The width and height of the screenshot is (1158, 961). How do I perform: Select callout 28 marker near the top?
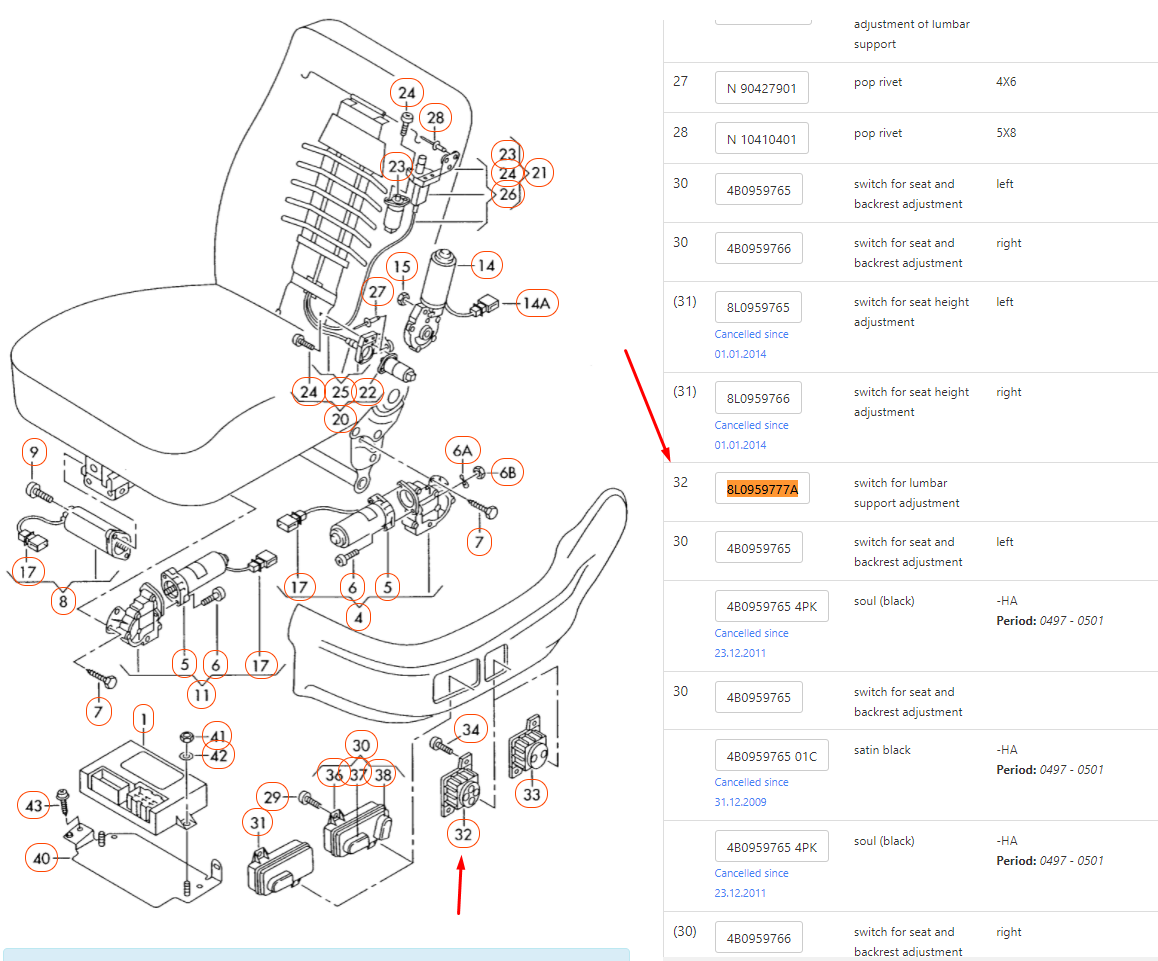point(435,117)
